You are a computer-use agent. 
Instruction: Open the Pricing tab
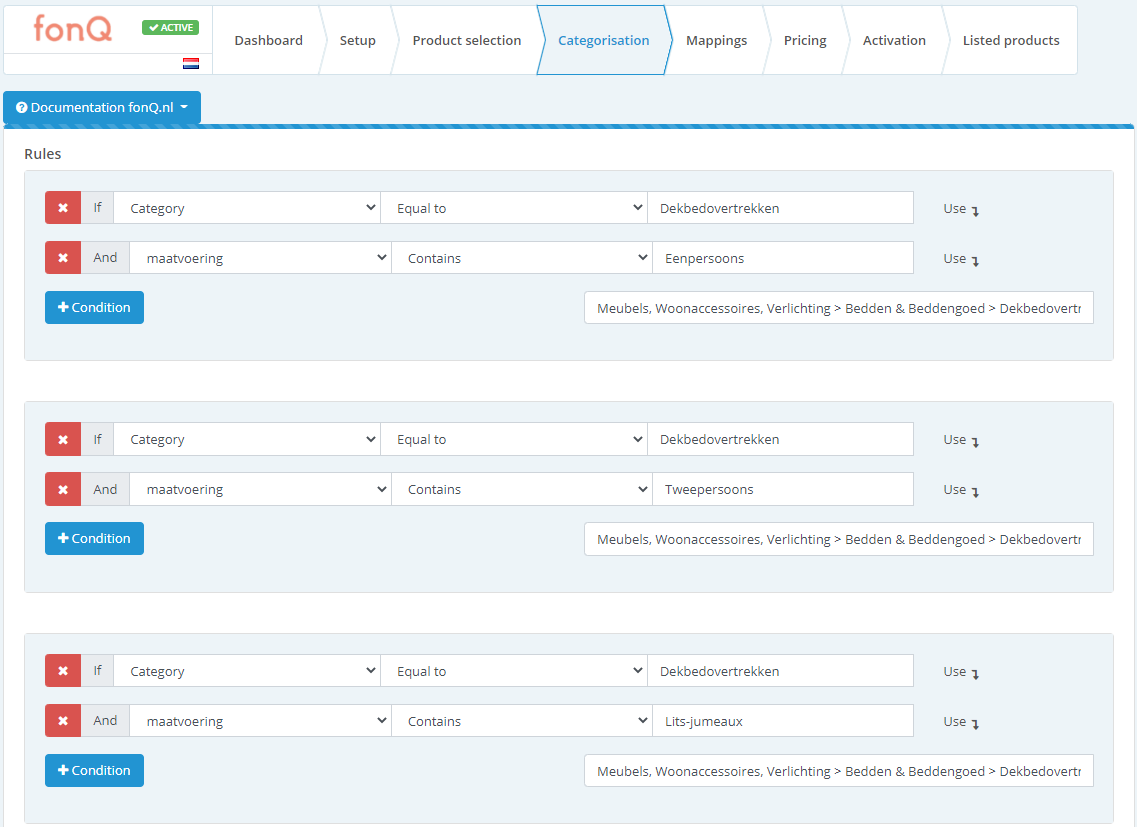(x=805, y=40)
